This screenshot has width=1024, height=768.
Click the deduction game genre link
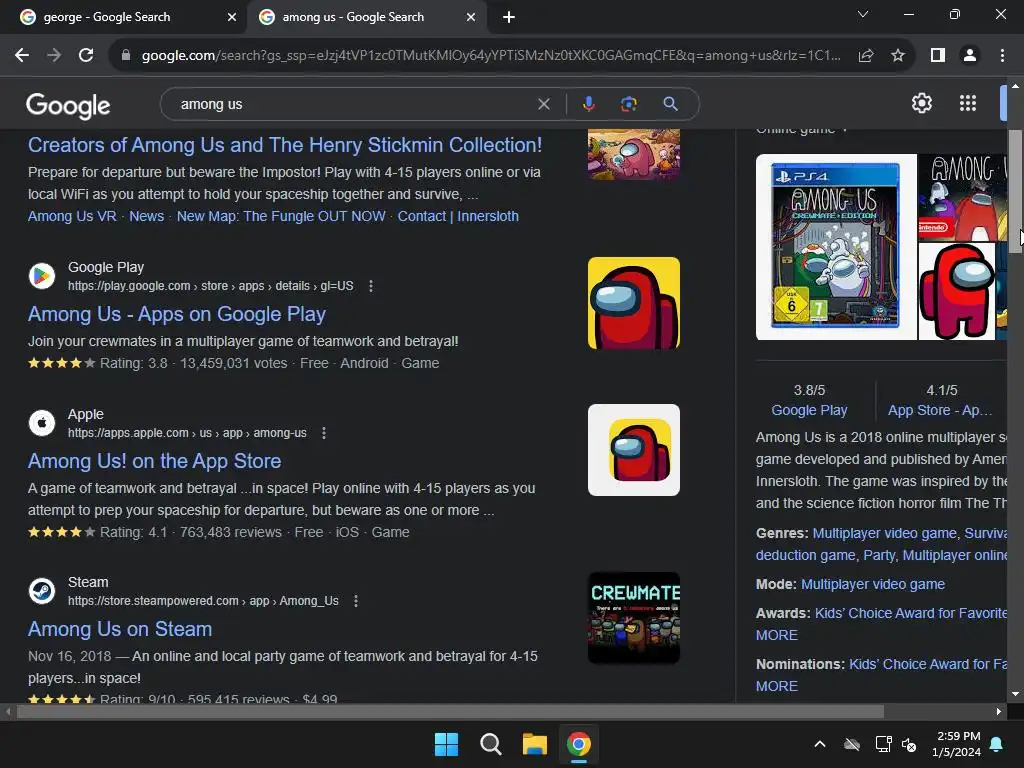point(805,555)
